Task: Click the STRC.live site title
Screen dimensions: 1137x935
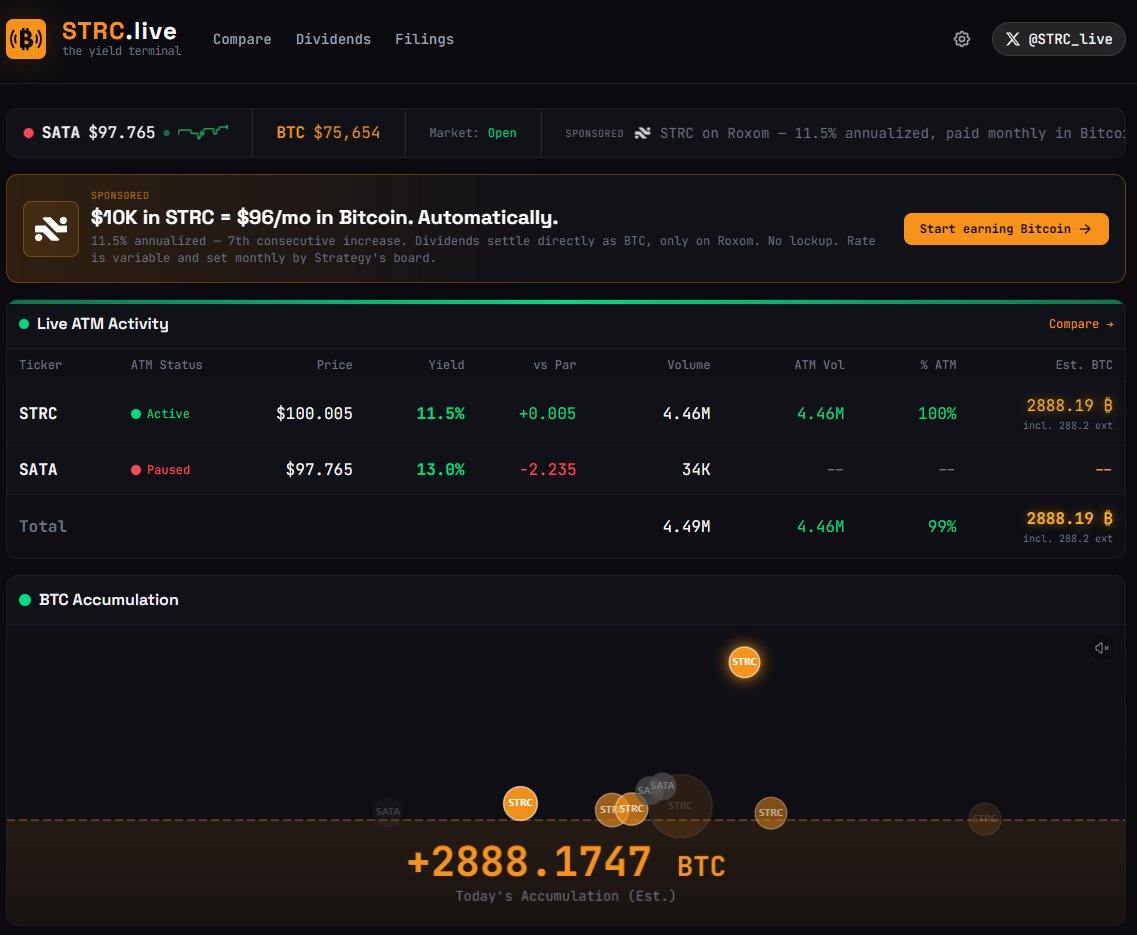Action: 119,31
